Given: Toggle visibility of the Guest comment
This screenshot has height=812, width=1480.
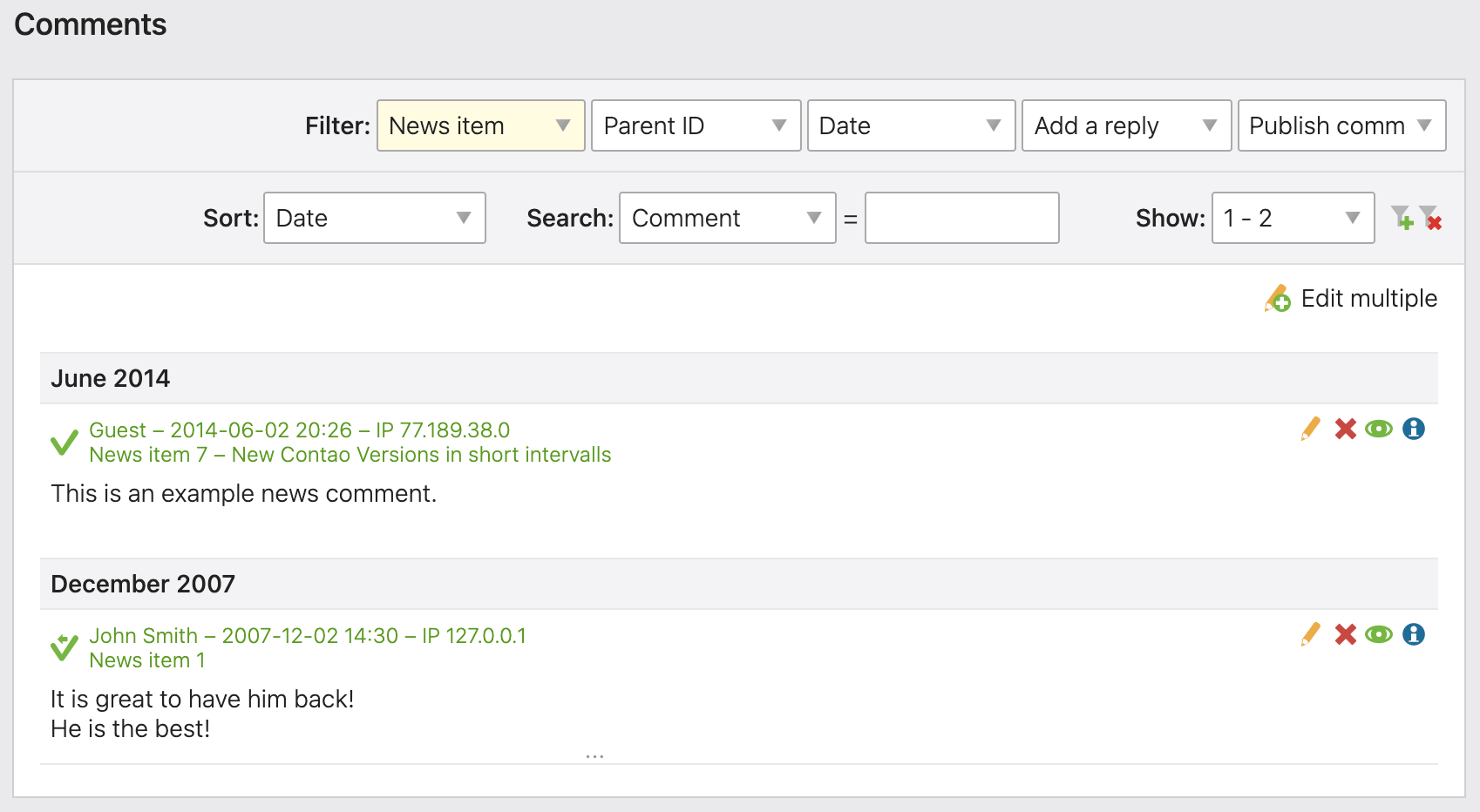Looking at the screenshot, I should pos(1379,429).
